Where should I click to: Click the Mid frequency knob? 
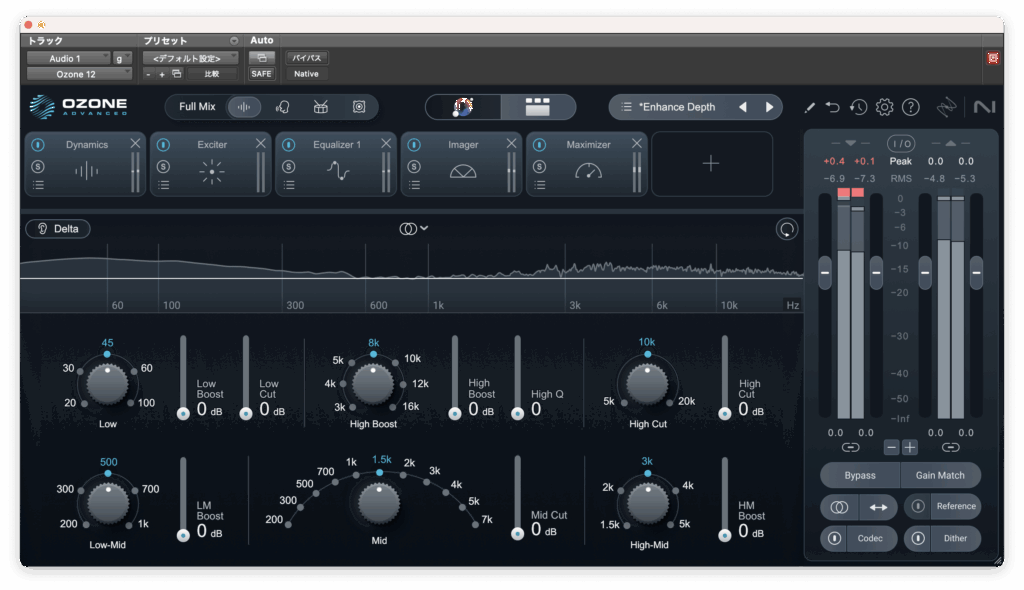(379, 503)
